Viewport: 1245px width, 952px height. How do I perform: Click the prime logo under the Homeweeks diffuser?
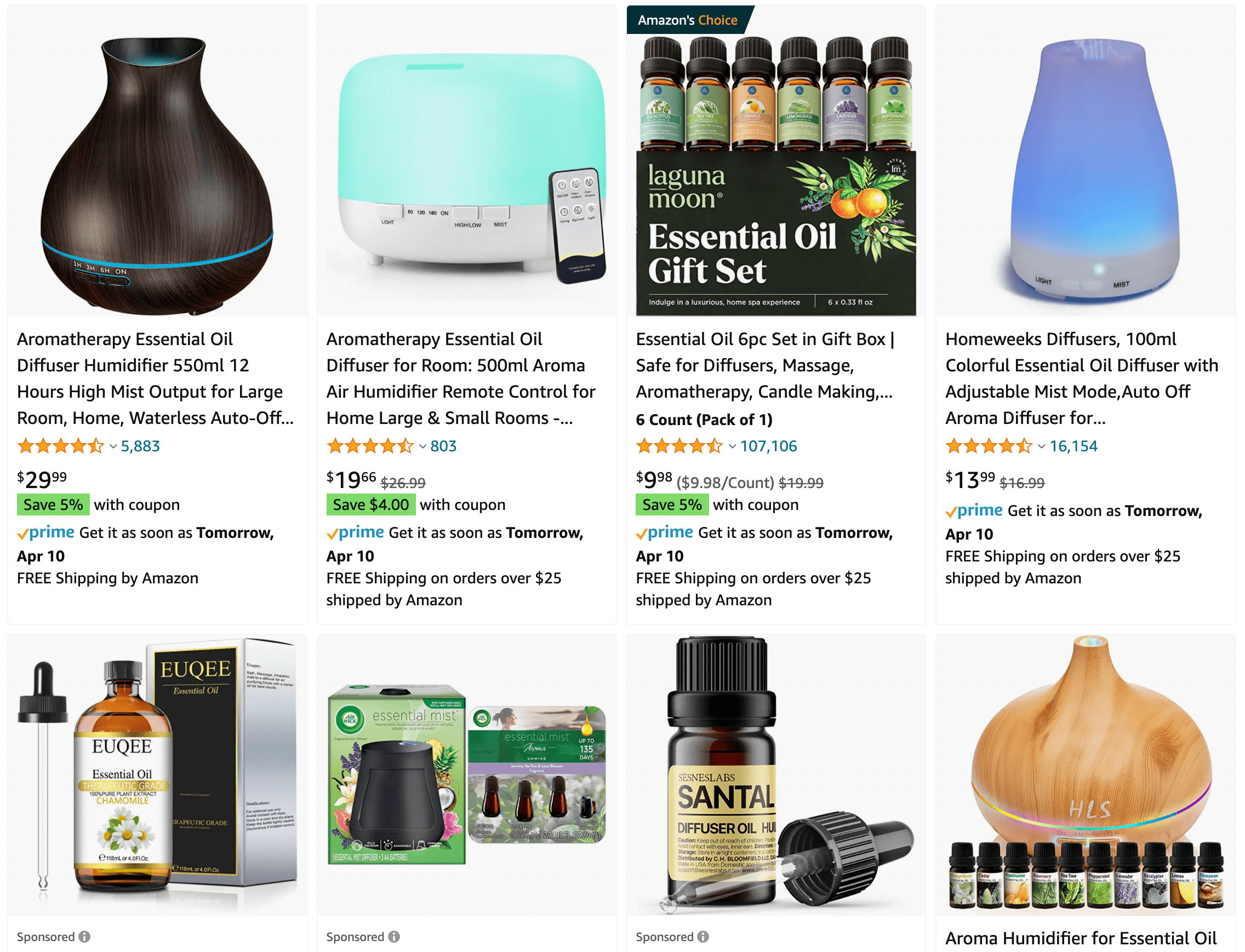974,511
